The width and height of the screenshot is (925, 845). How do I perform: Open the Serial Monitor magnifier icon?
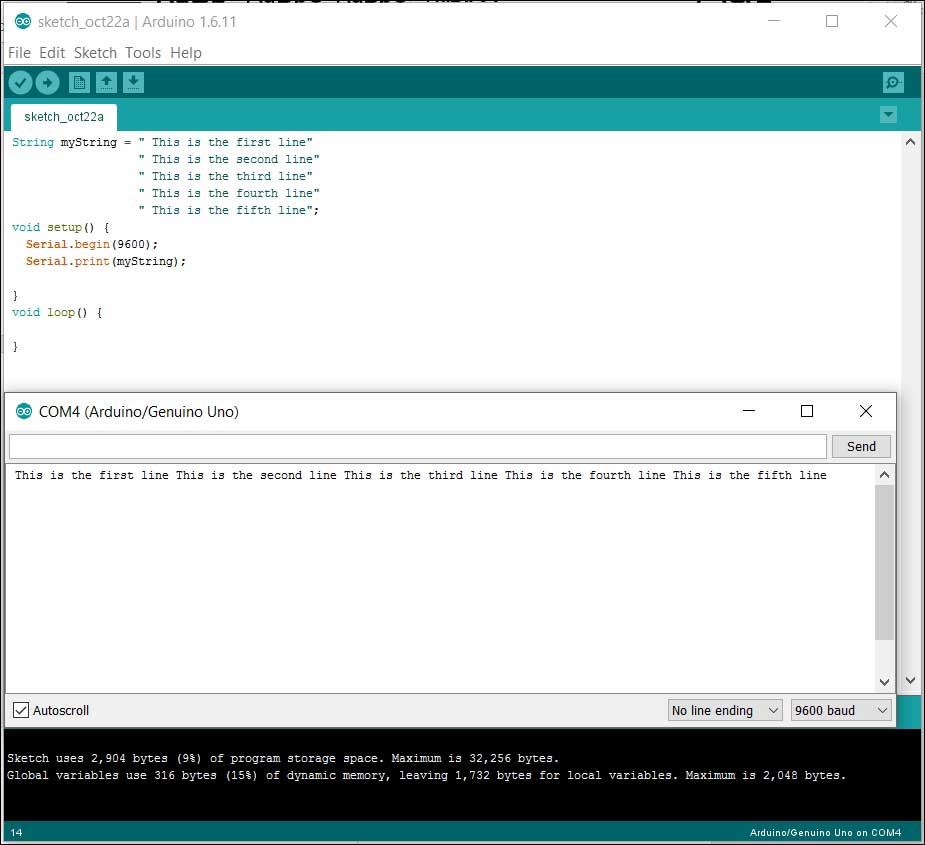coord(893,83)
